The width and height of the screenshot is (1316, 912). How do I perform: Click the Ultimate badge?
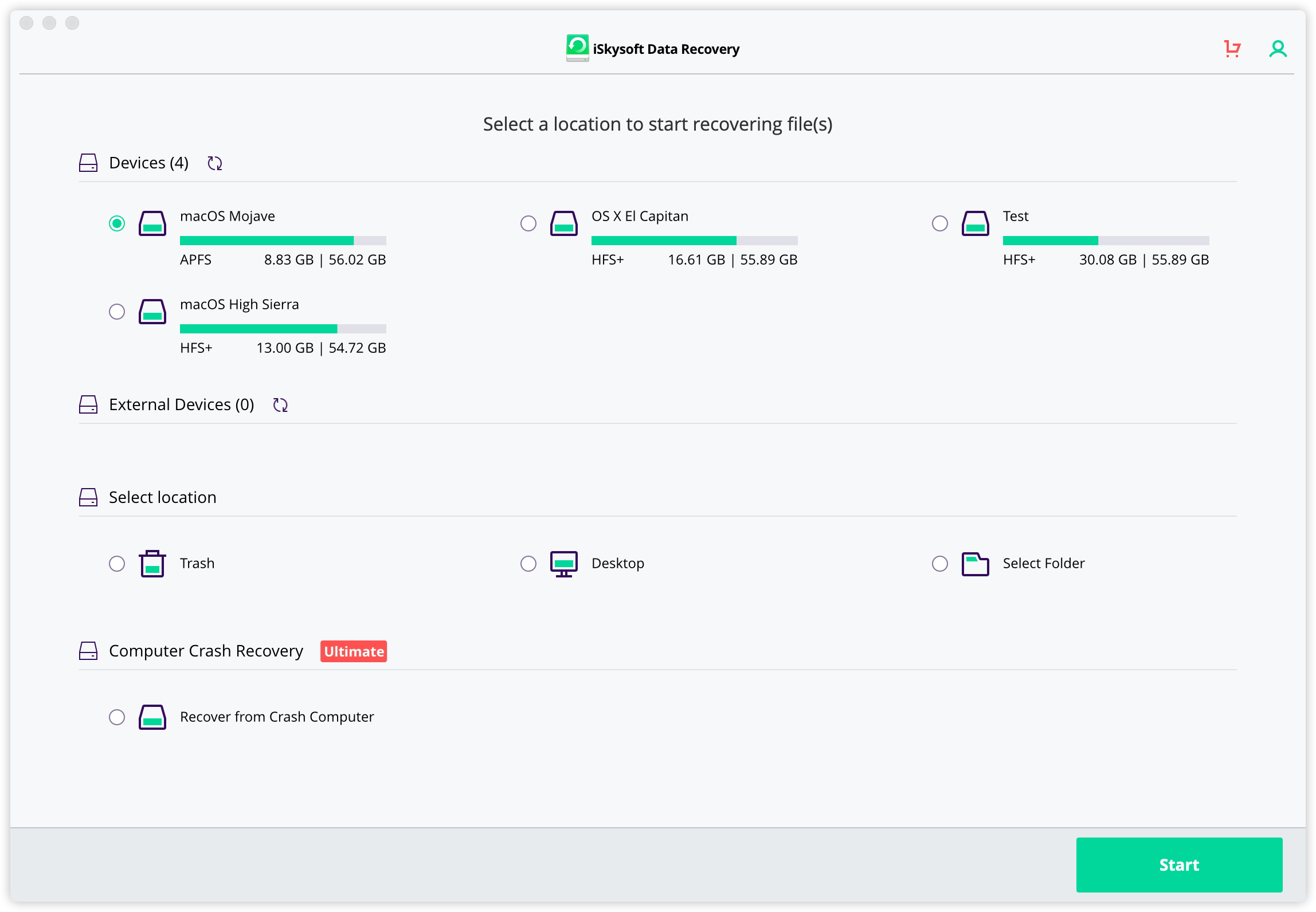[x=353, y=651]
